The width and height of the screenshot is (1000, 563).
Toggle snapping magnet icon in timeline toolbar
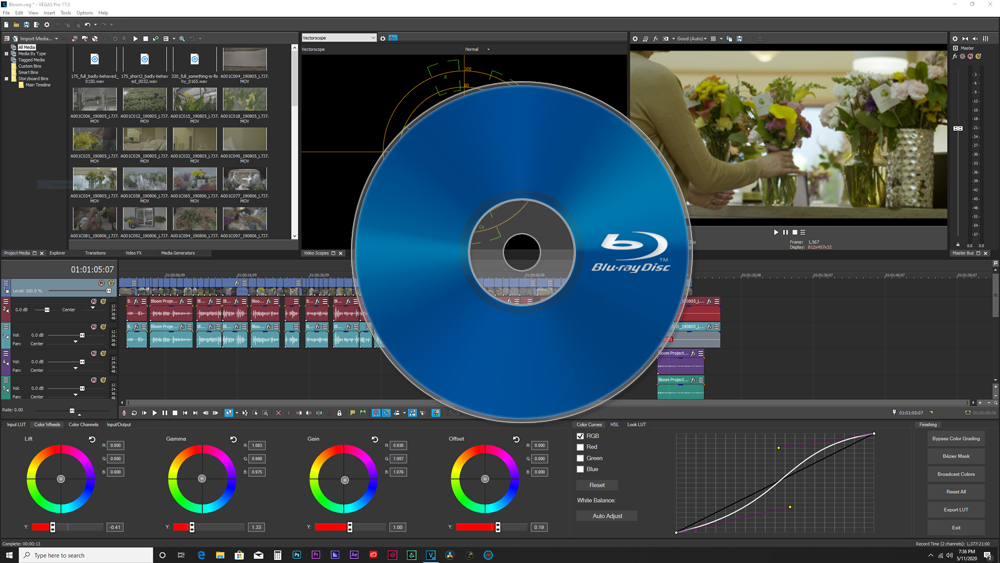[x=376, y=413]
